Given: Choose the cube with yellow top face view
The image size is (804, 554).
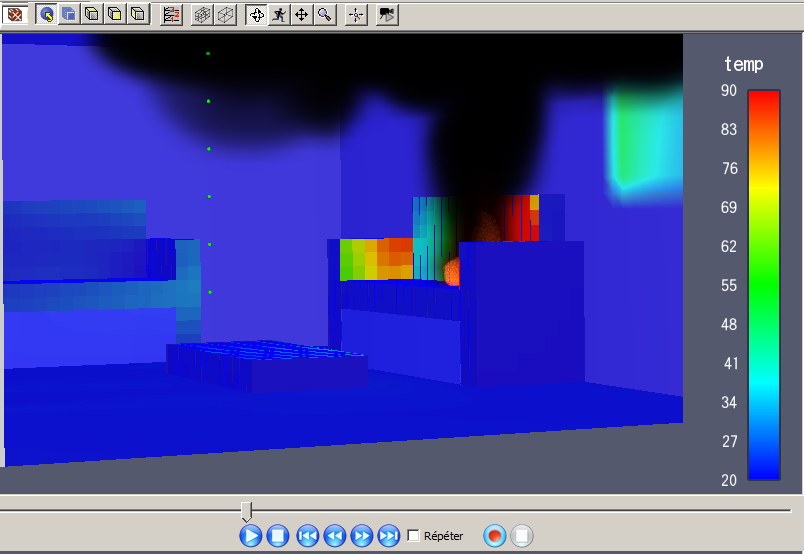Looking at the screenshot, I should pyautogui.click(x=92, y=14).
